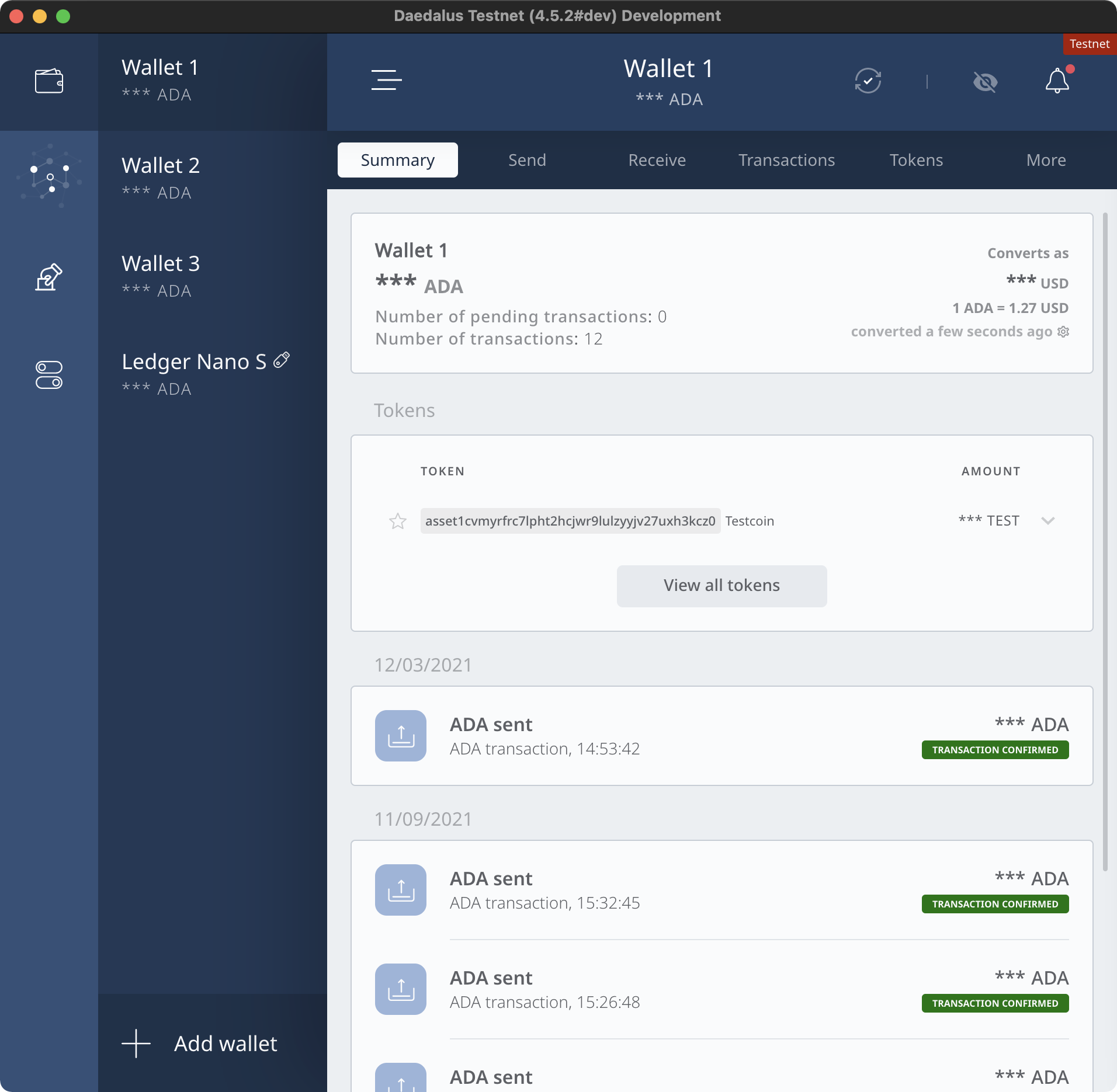Open the staking network icon in sidebar

pyautogui.click(x=49, y=177)
